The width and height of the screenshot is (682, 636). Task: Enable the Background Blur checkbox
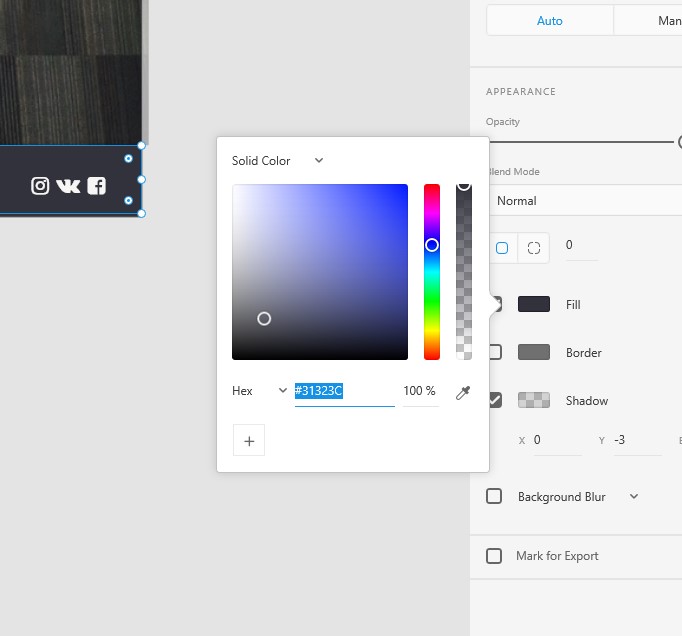click(494, 496)
